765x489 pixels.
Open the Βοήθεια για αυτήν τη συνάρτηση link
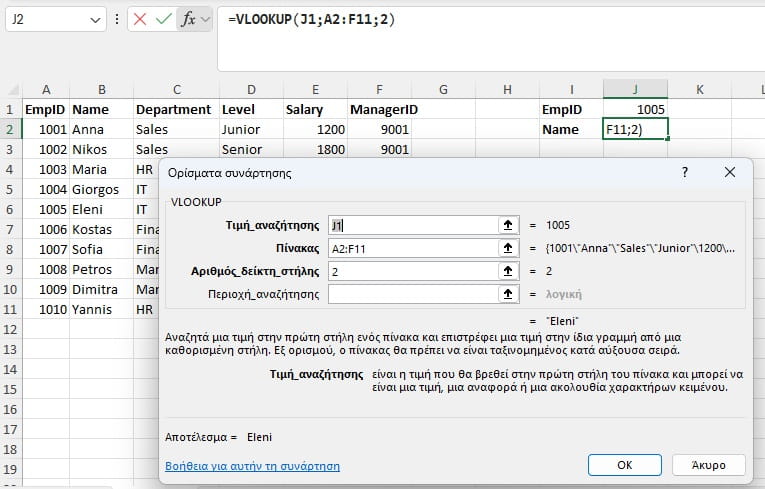(x=252, y=466)
